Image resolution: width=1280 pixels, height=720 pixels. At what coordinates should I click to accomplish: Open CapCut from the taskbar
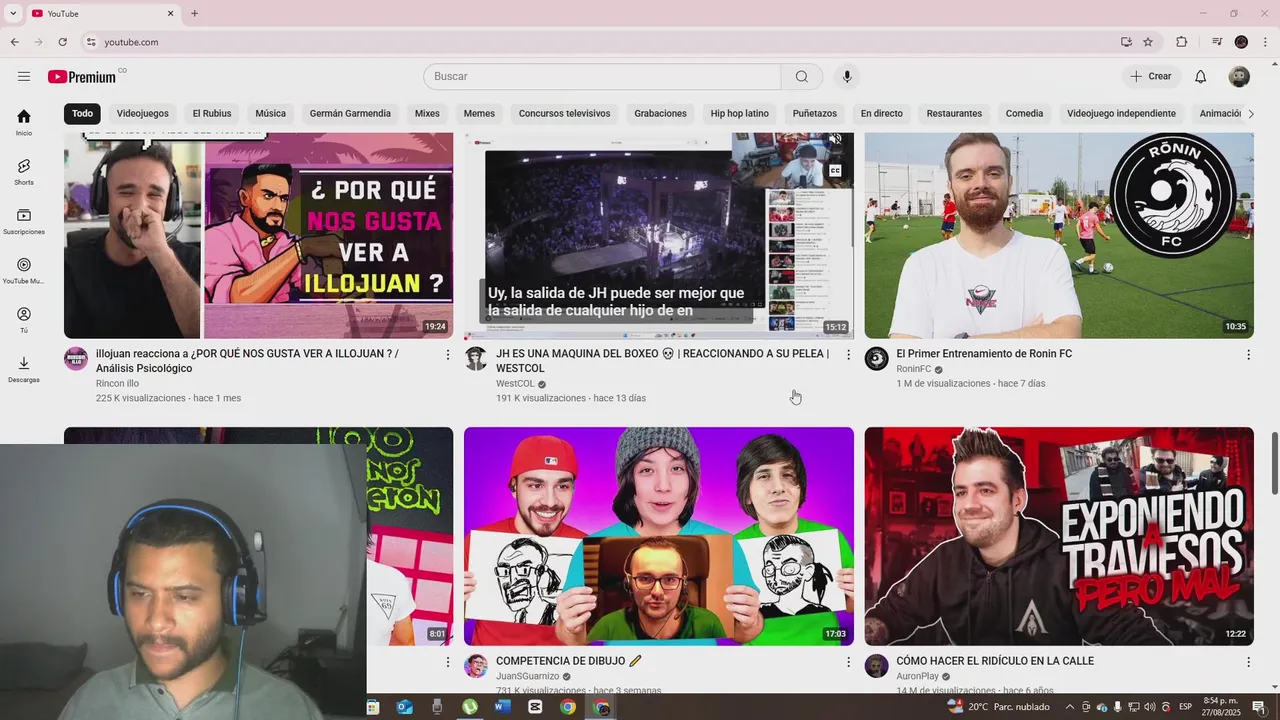535,707
